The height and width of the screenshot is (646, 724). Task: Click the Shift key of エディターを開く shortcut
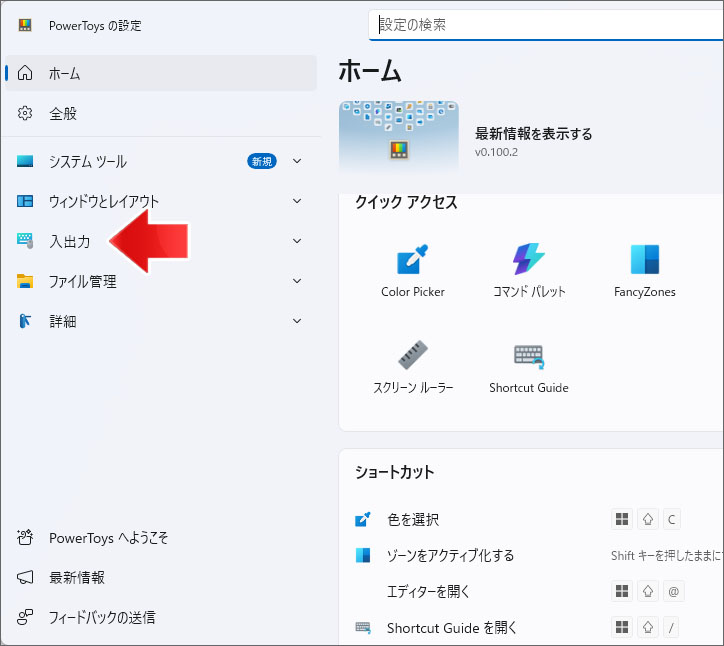point(648,591)
